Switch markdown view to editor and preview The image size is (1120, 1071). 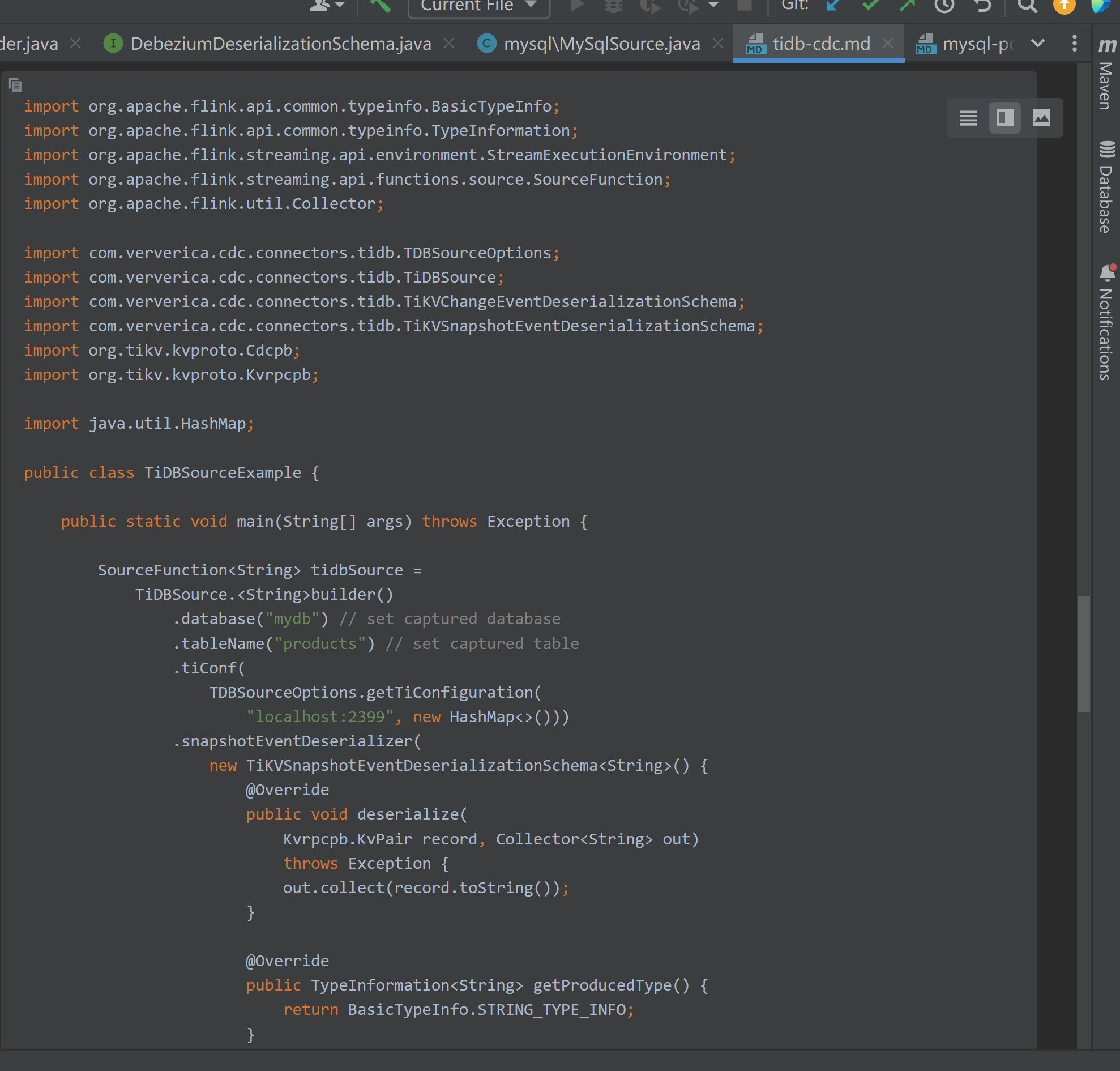[1004, 118]
